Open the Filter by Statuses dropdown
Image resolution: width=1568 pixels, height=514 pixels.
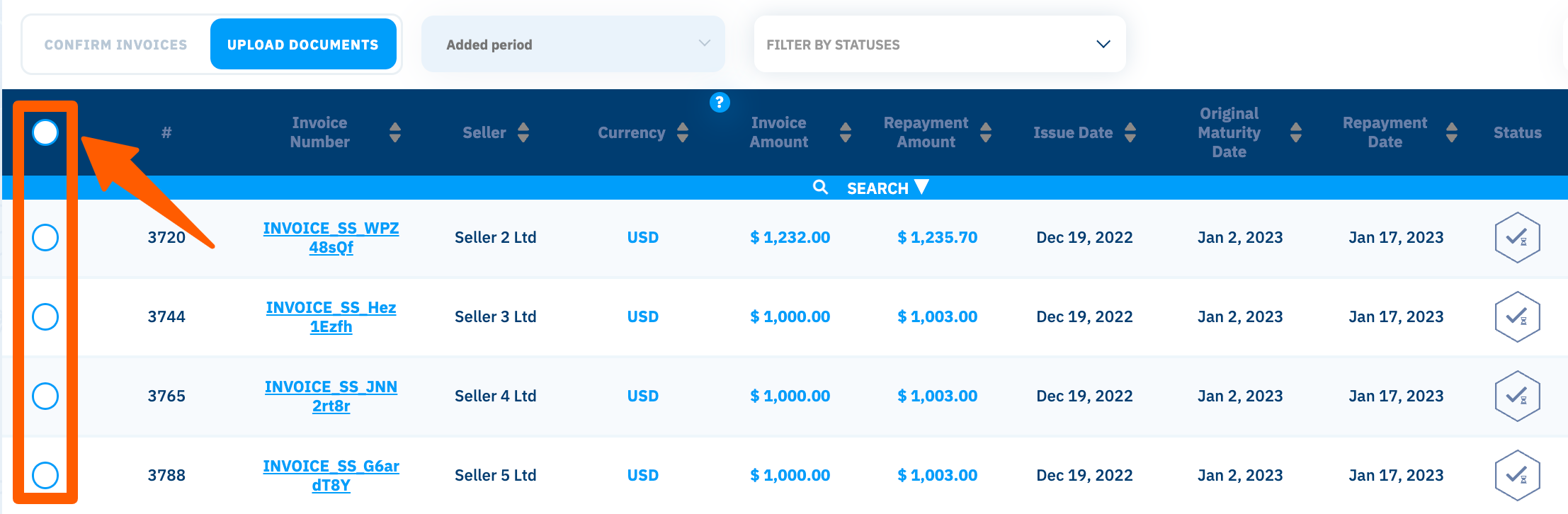tap(940, 44)
